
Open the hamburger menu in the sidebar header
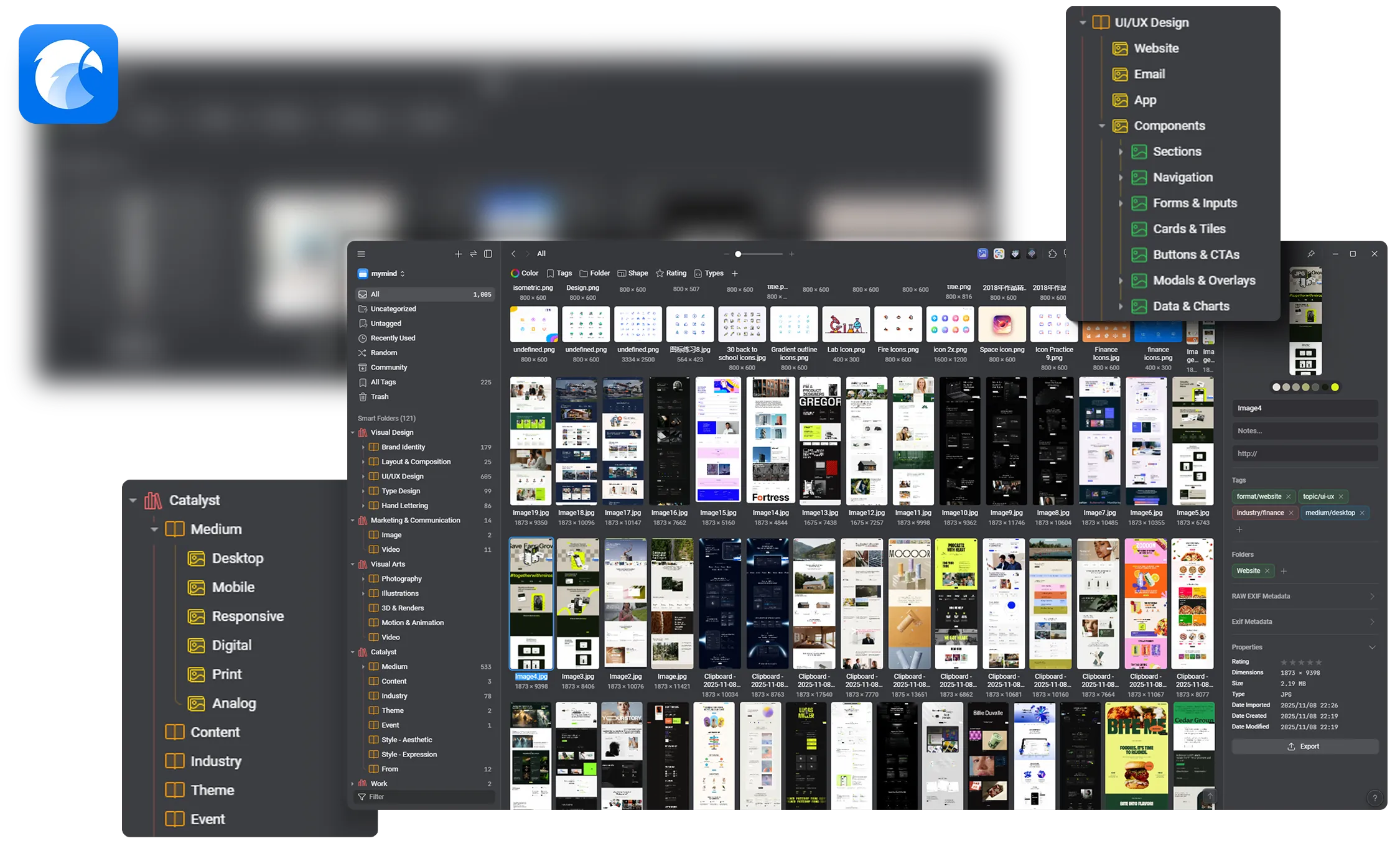pyautogui.click(x=361, y=254)
